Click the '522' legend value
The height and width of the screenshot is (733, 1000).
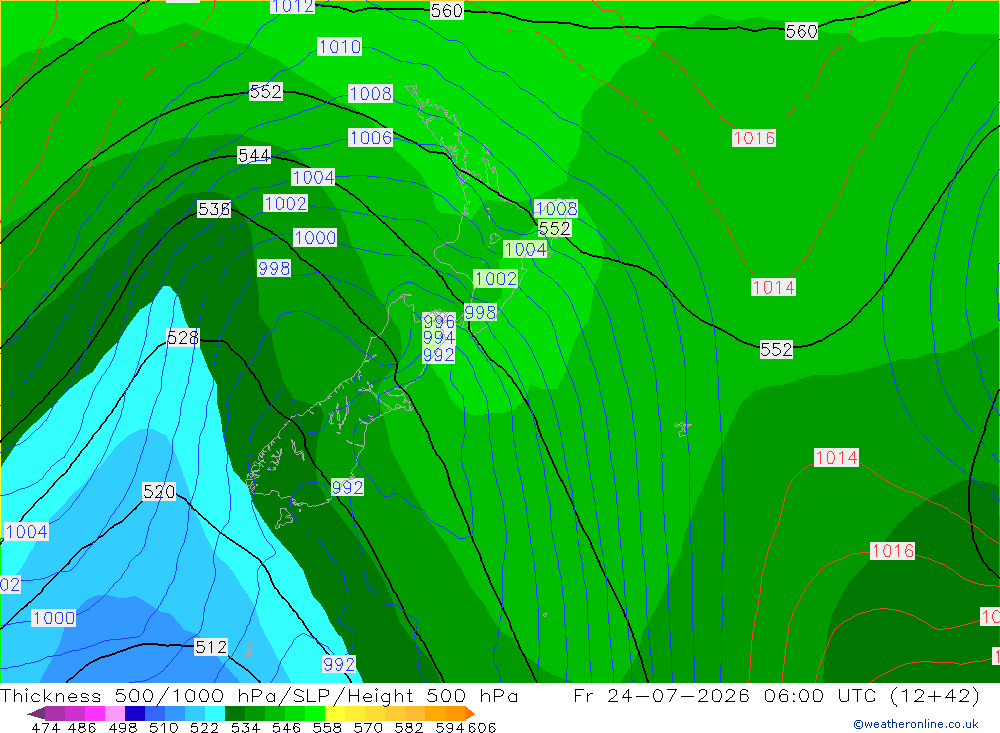204,727
